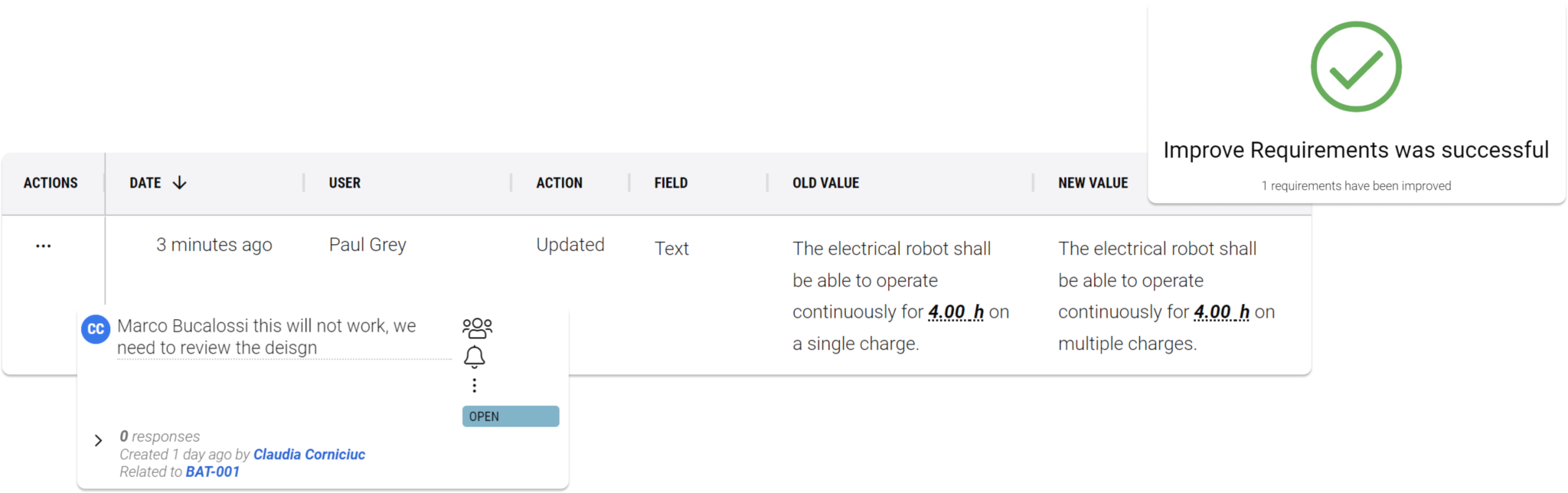Click the OLD VALUE column header
The image size is (1568, 493).
[x=825, y=183]
